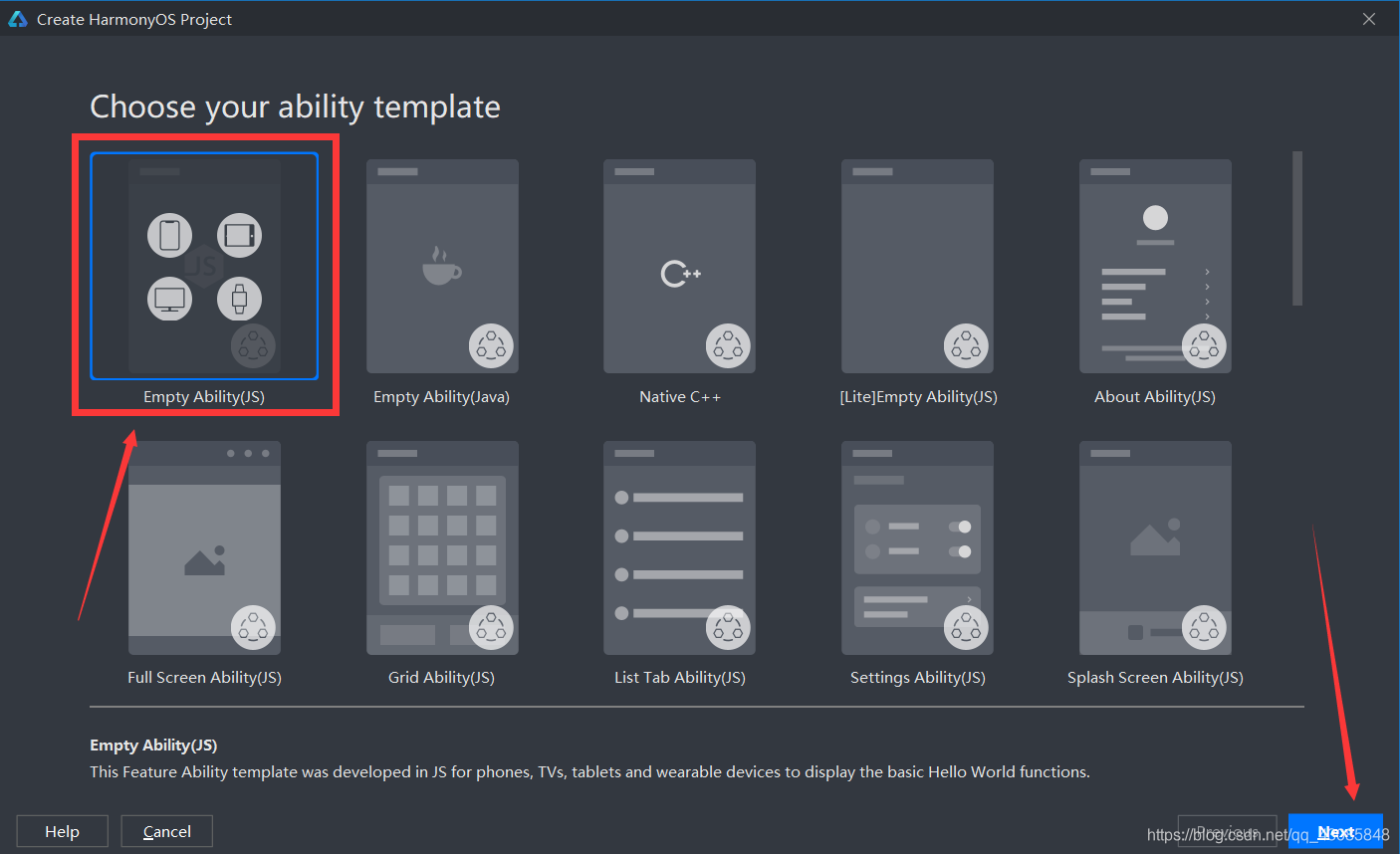Image resolution: width=1400 pixels, height=854 pixels.
Task: Click the DevEco Studio logo in title bar
Action: coord(18,19)
